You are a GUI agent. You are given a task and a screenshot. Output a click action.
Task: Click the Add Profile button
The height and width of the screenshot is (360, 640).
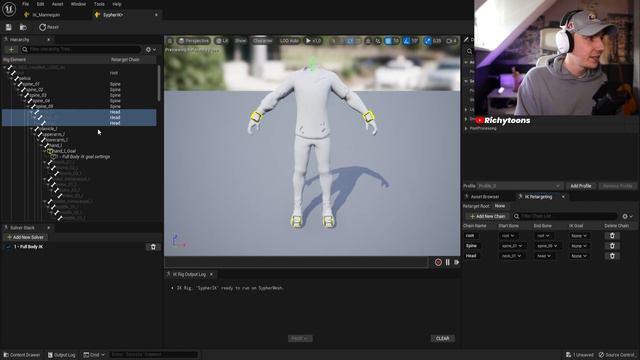point(580,186)
